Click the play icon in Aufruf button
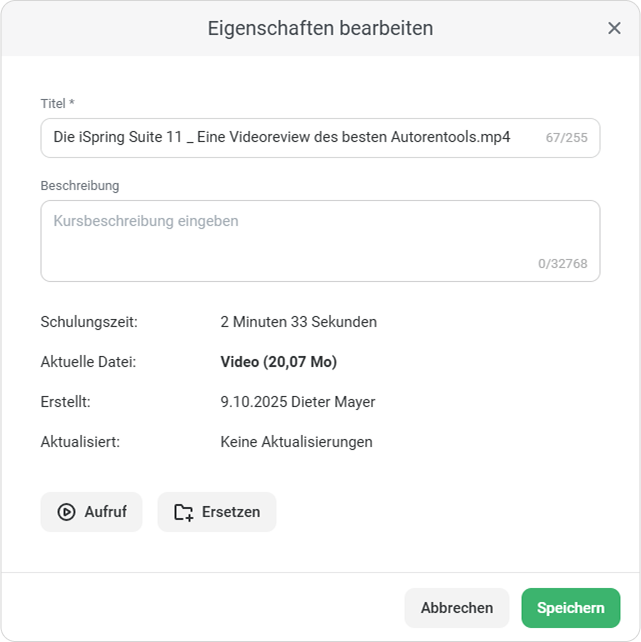The image size is (641, 642). click(66, 512)
